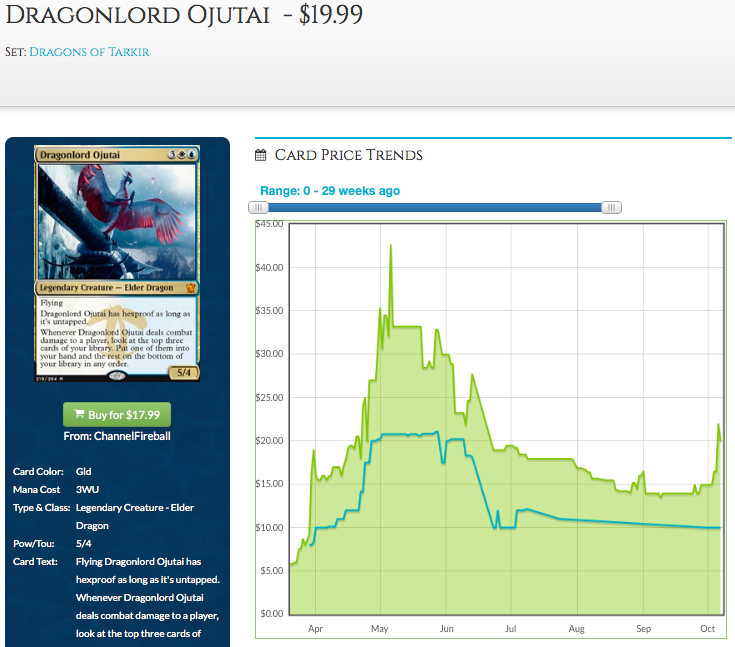Image resolution: width=735 pixels, height=647 pixels.
Task: Click the Card Price Trends heading
Action: 348,155
